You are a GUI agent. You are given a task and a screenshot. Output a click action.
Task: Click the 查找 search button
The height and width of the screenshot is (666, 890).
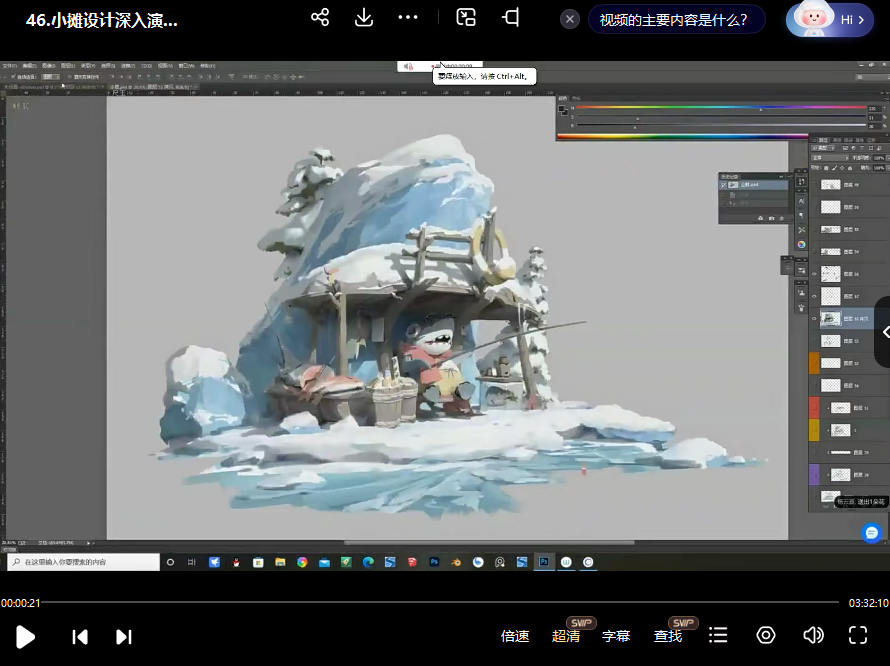pos(668,636)
